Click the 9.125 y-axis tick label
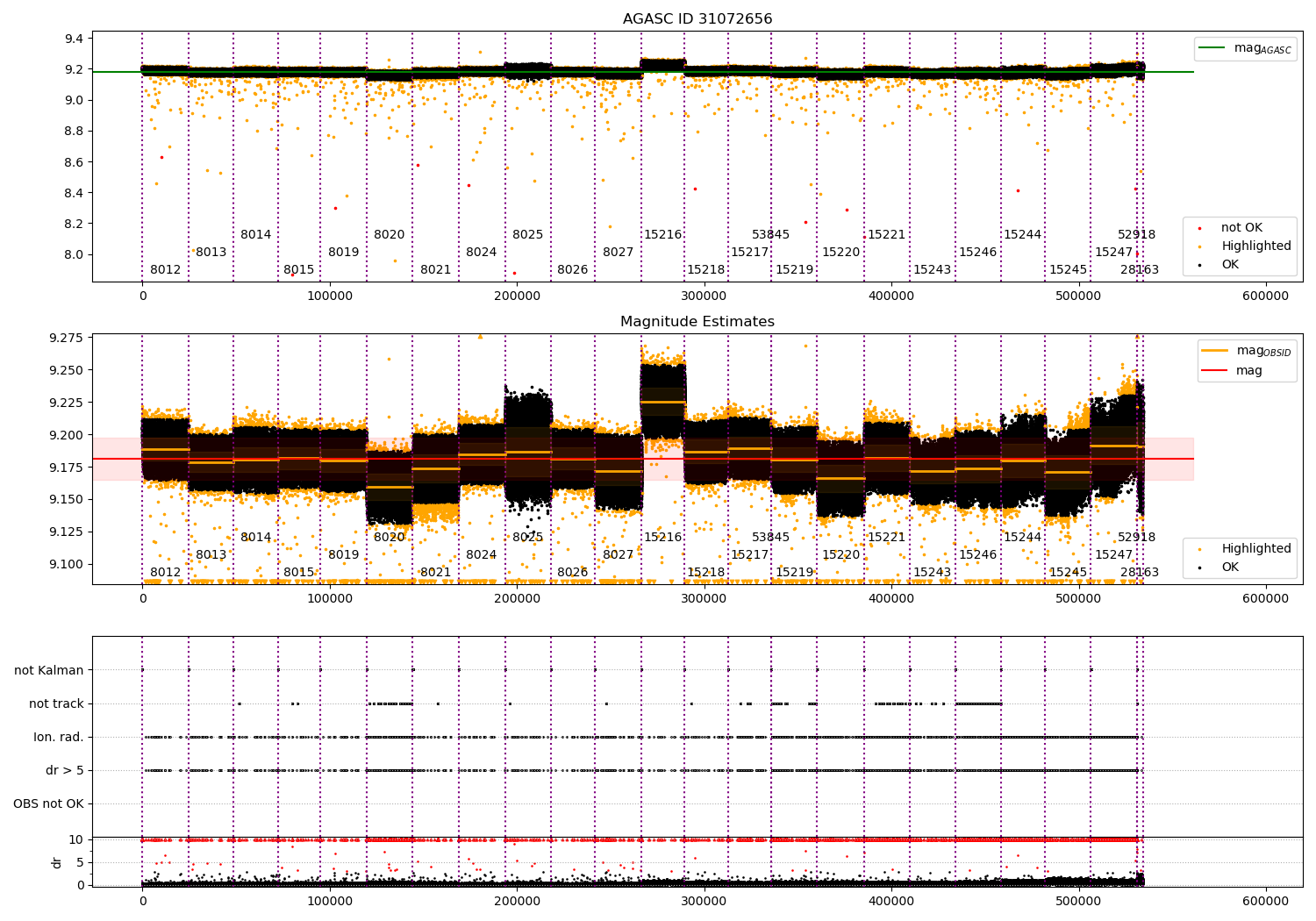The width and height of the screenshot is (1316, 921). point(67,532)
